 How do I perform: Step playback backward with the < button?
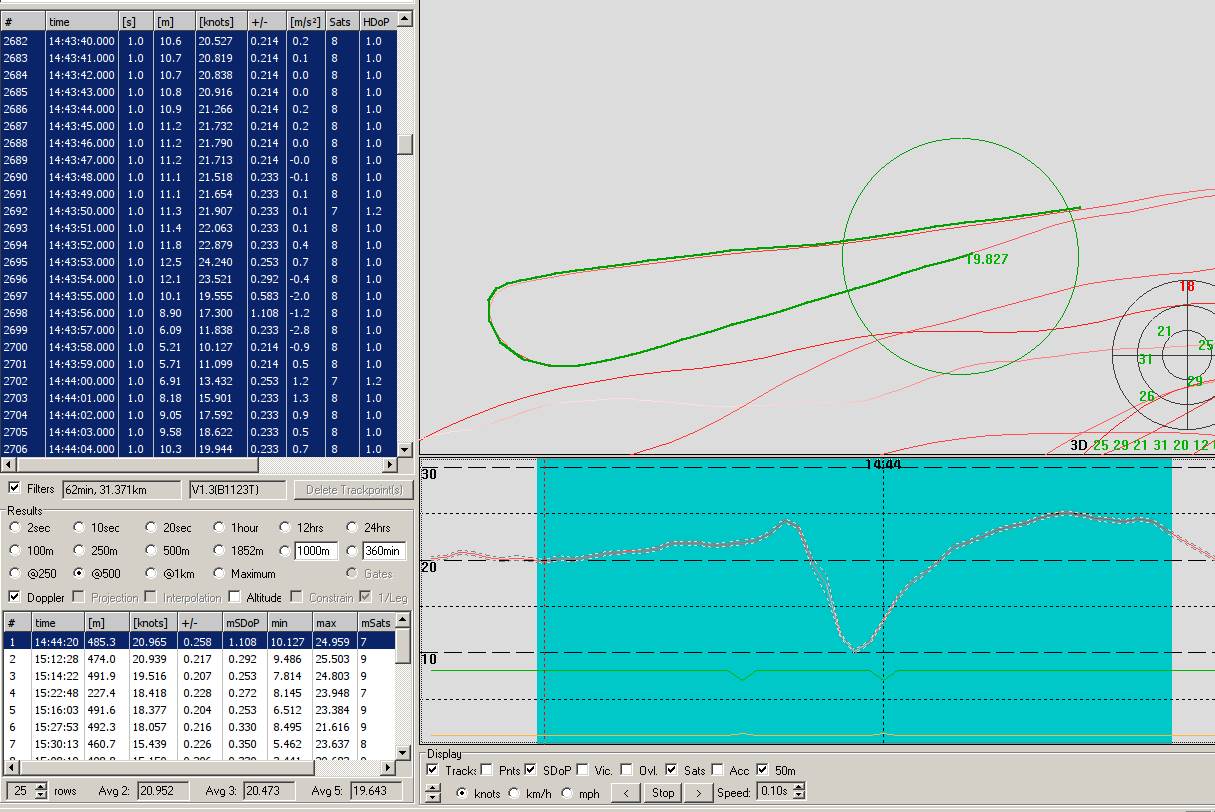(625, 793)
